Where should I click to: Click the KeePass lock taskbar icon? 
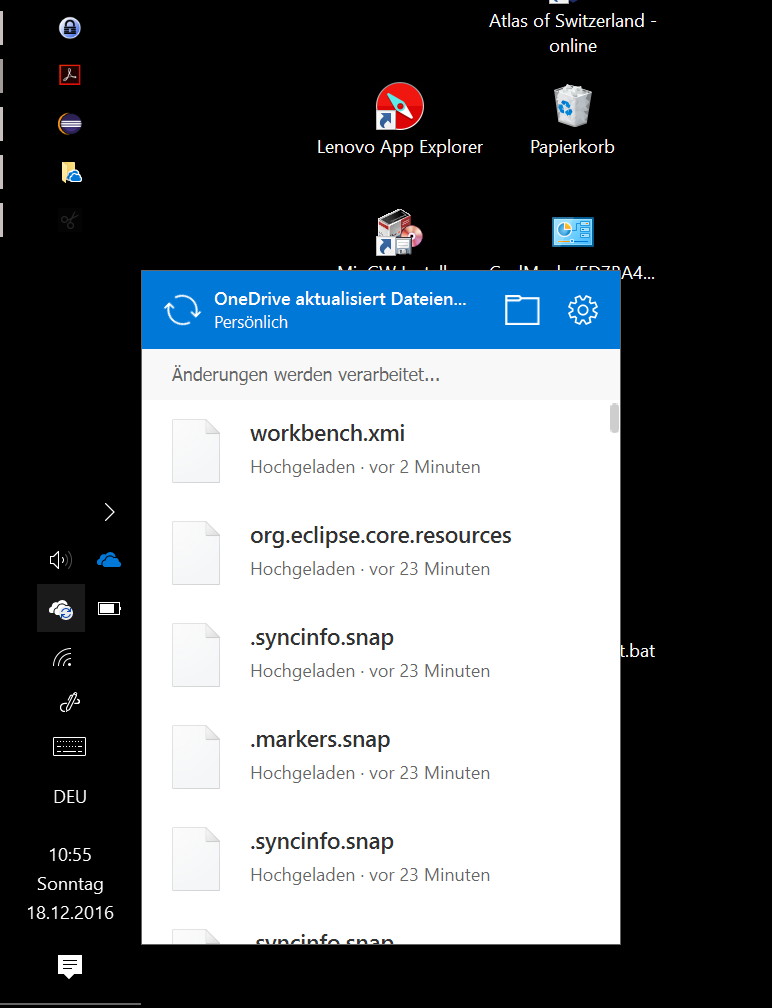(x=70, y=28)
